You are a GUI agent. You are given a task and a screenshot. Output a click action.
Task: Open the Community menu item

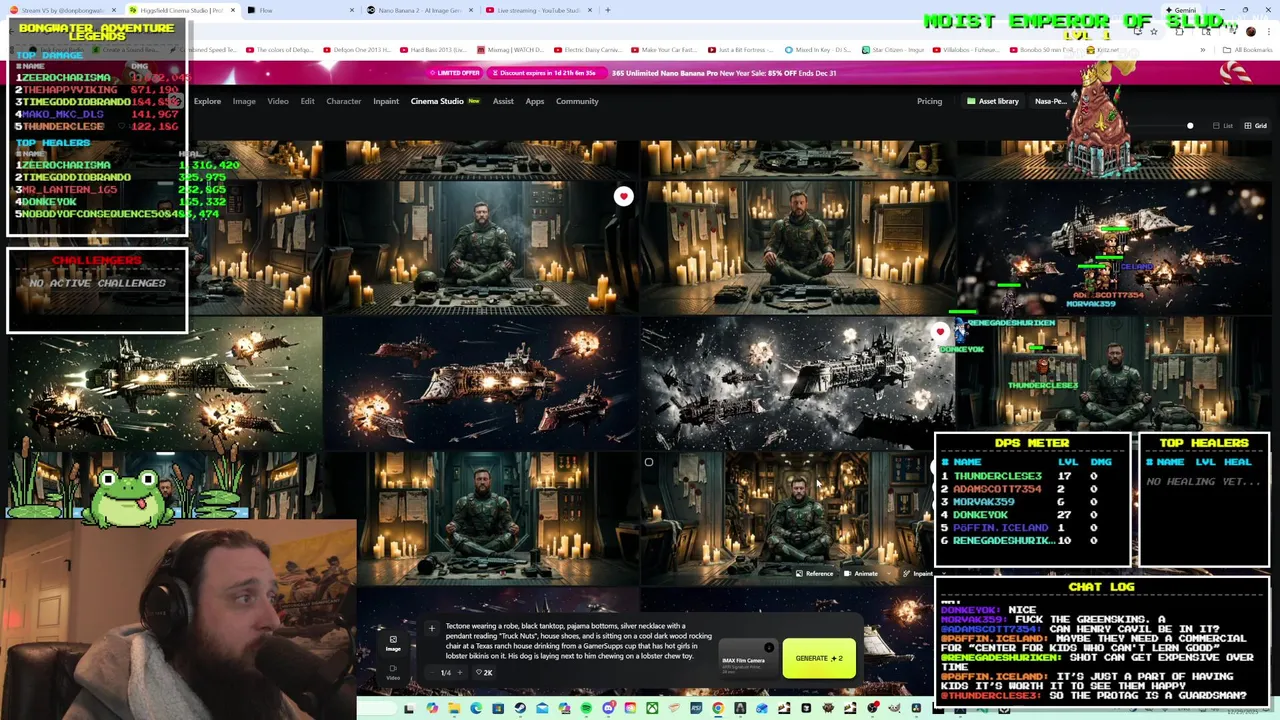pyautogui.click(x=577, y=101)
